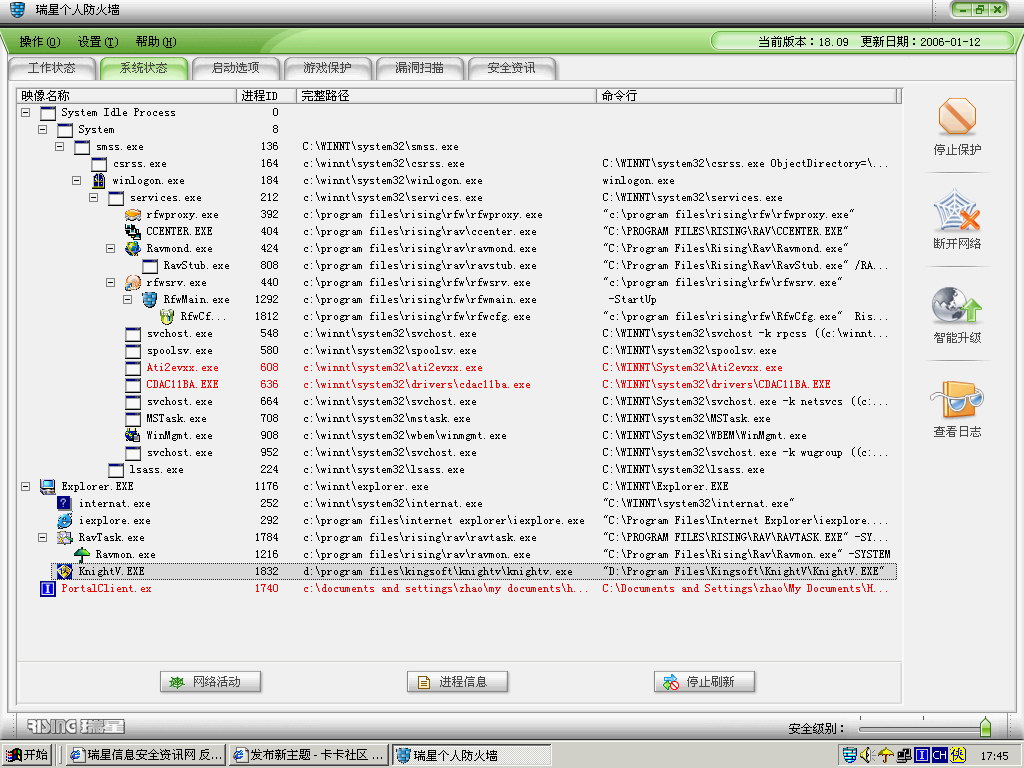The image size is (1024, 768).
Task: Click the 停止刷新 button
Action: [704, 682]
